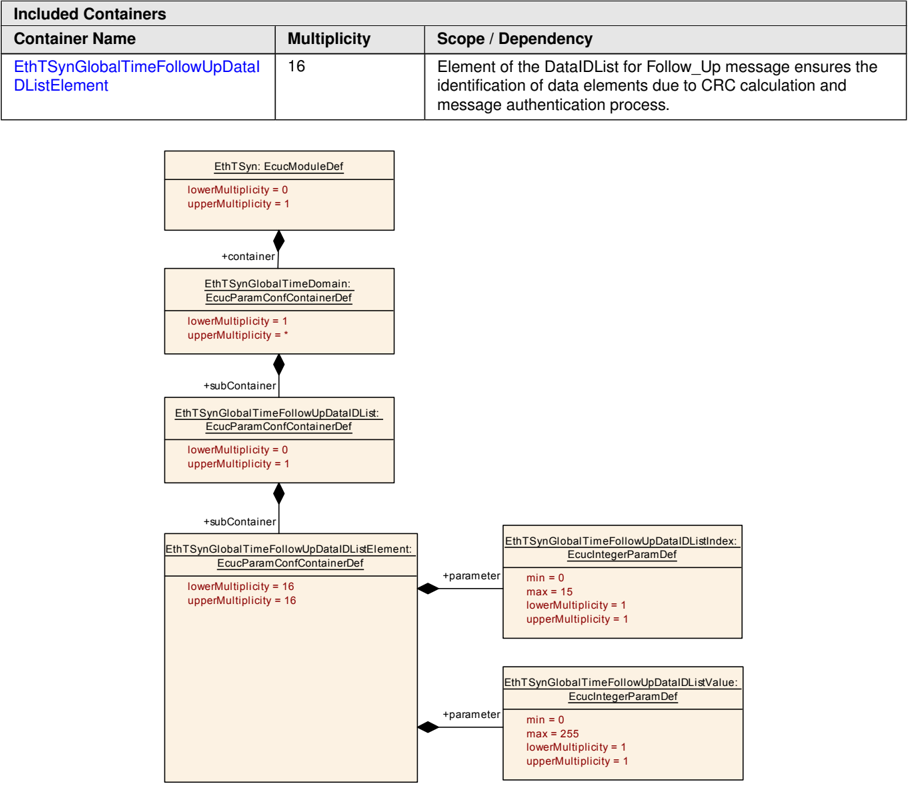Select the "Container Name" column header
This screenshot has width=908, height=787.
click(x=75, y=39)
